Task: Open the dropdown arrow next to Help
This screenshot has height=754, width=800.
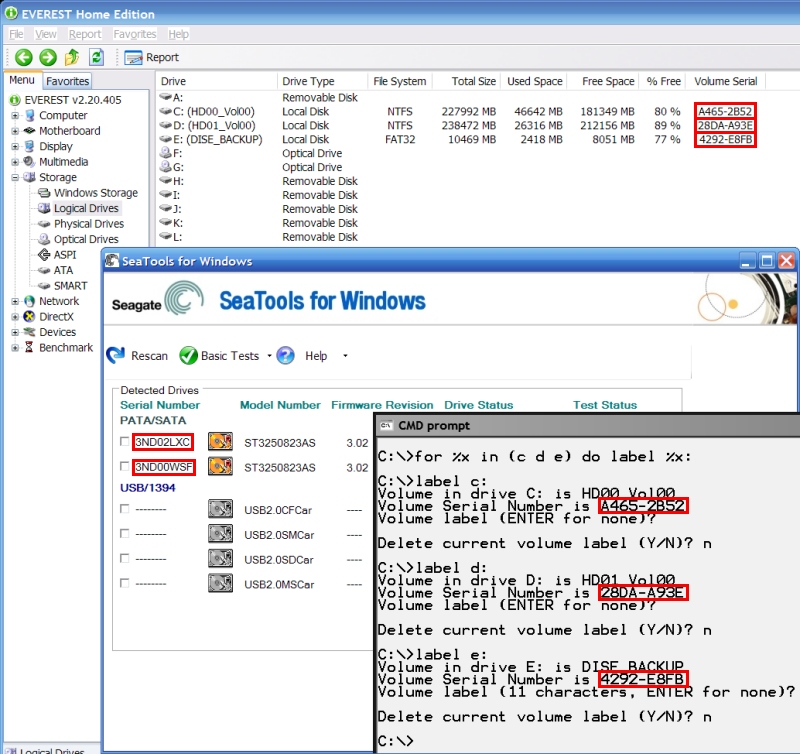Action: pyautogui.click(x=345, y=356)
